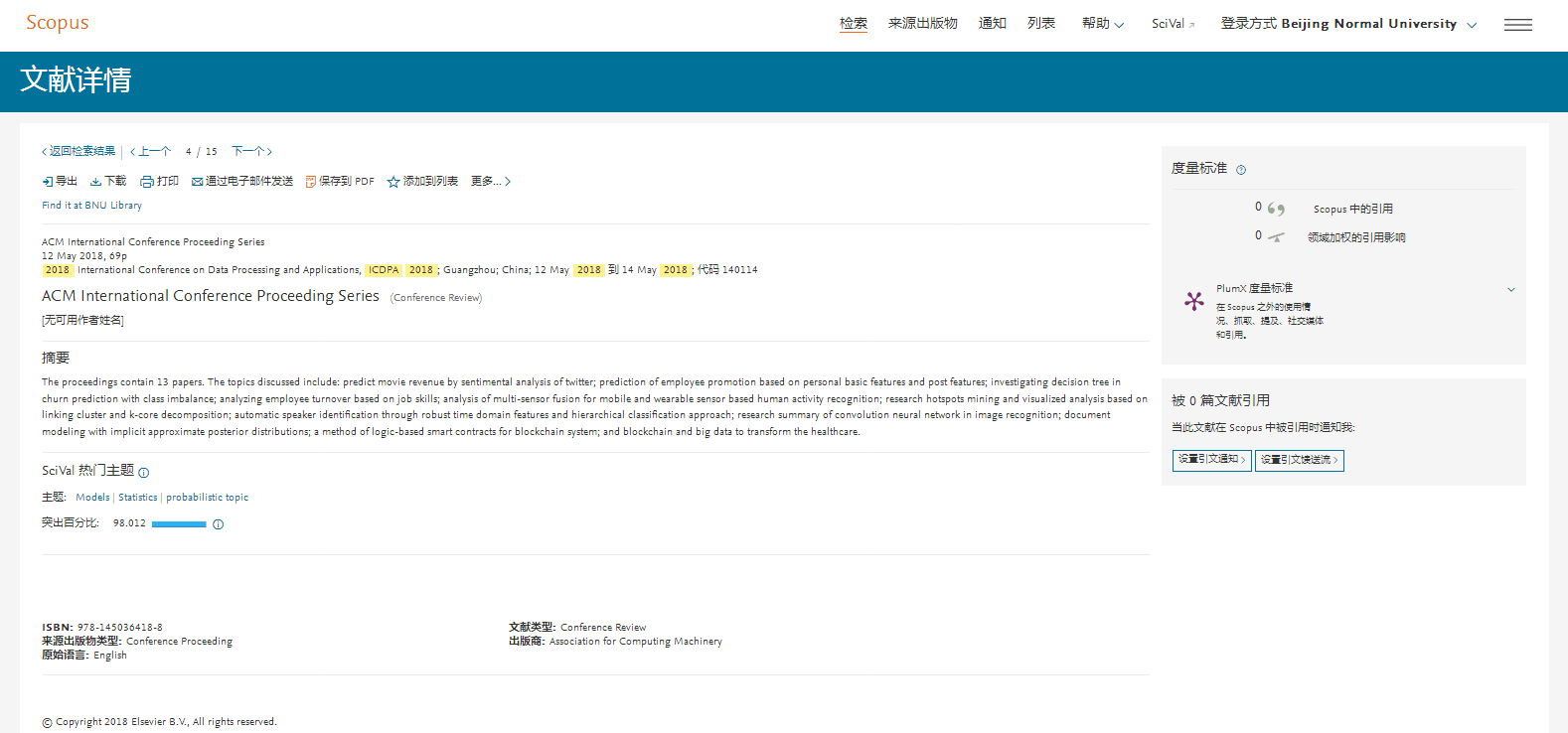Go to next document 下一个
This screenshot has height=733, width=1568.
(251, 151)
